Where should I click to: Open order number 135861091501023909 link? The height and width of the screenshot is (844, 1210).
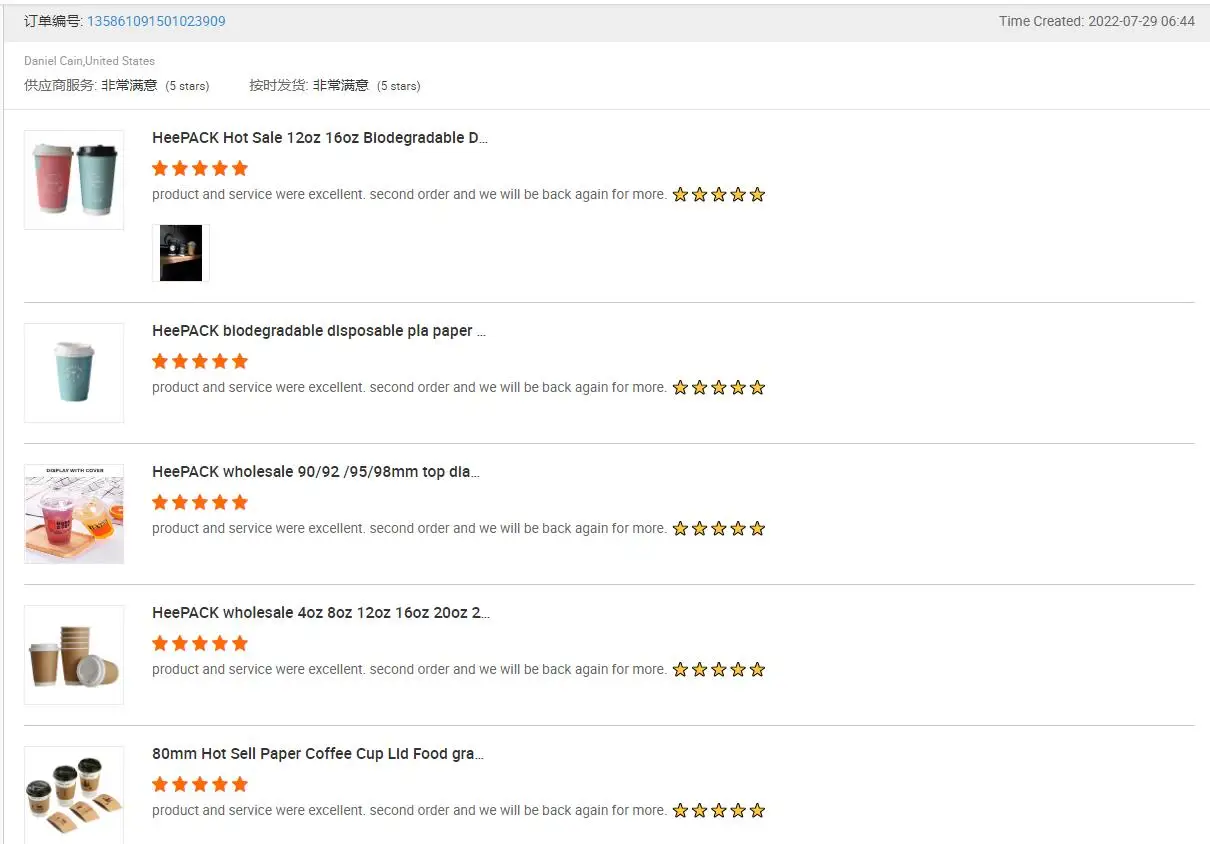(x=156, y=21)
